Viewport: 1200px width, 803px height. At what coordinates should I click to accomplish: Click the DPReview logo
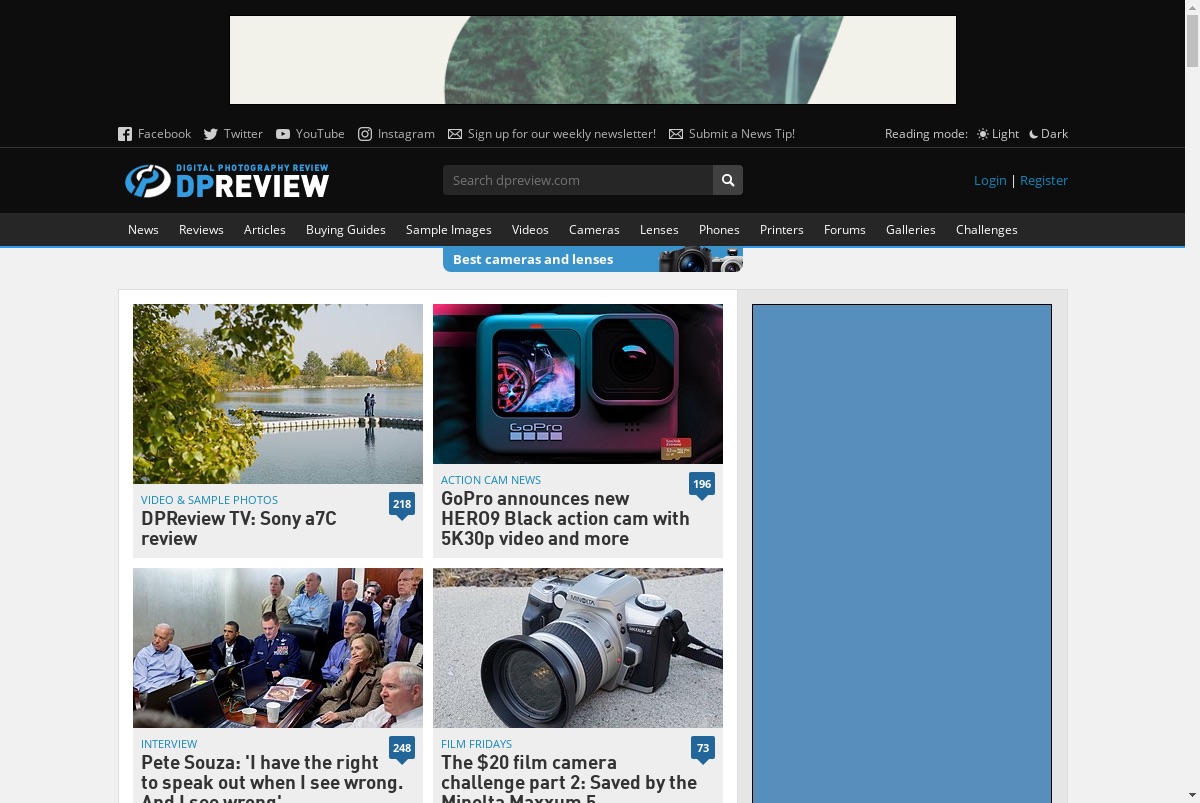point(227,181)
